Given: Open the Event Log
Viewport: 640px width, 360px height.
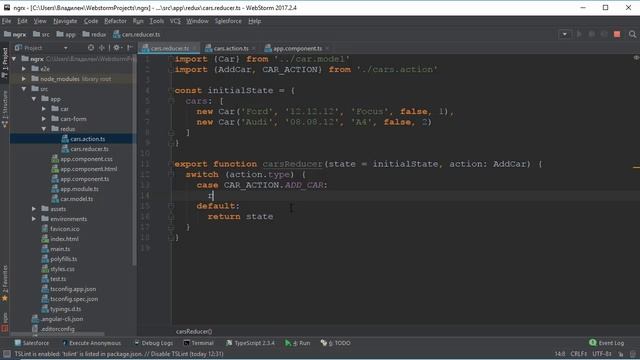Looking at the screenshot, I should pos(607,343).
